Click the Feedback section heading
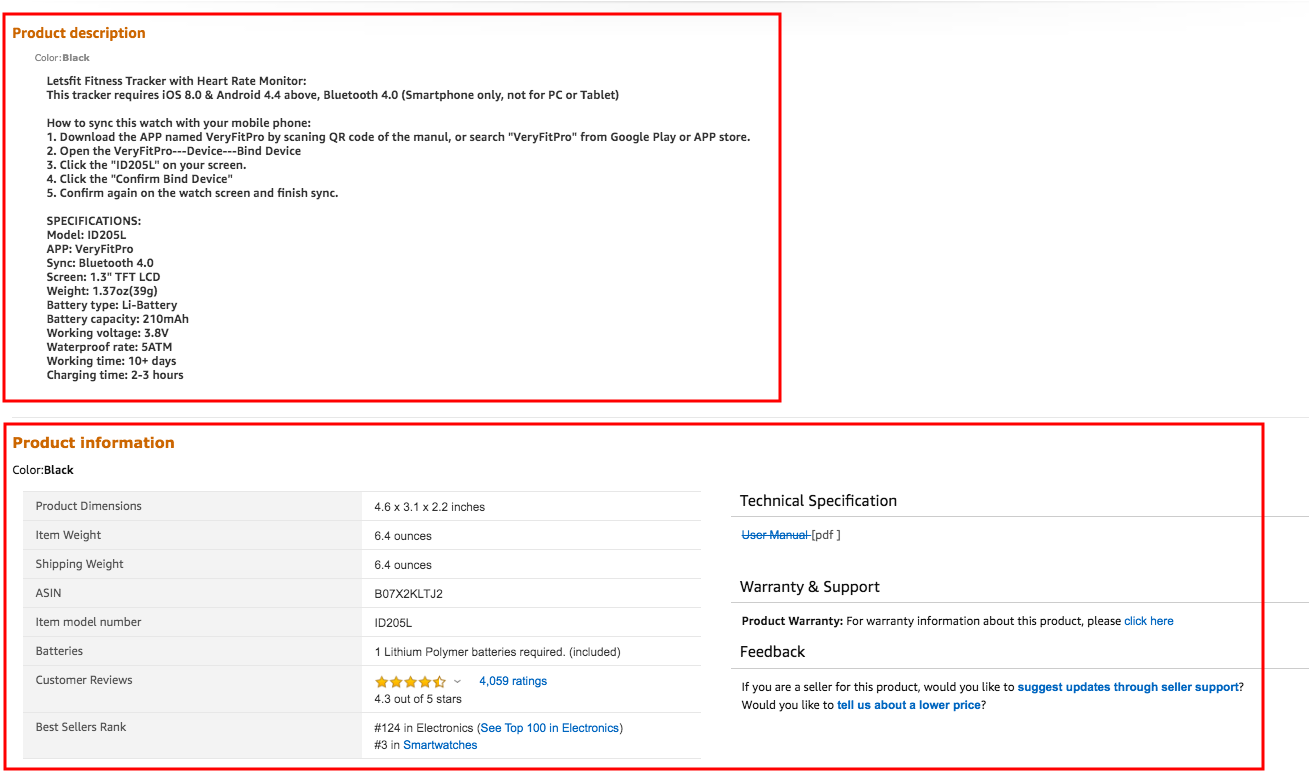 tap(775, 651)
